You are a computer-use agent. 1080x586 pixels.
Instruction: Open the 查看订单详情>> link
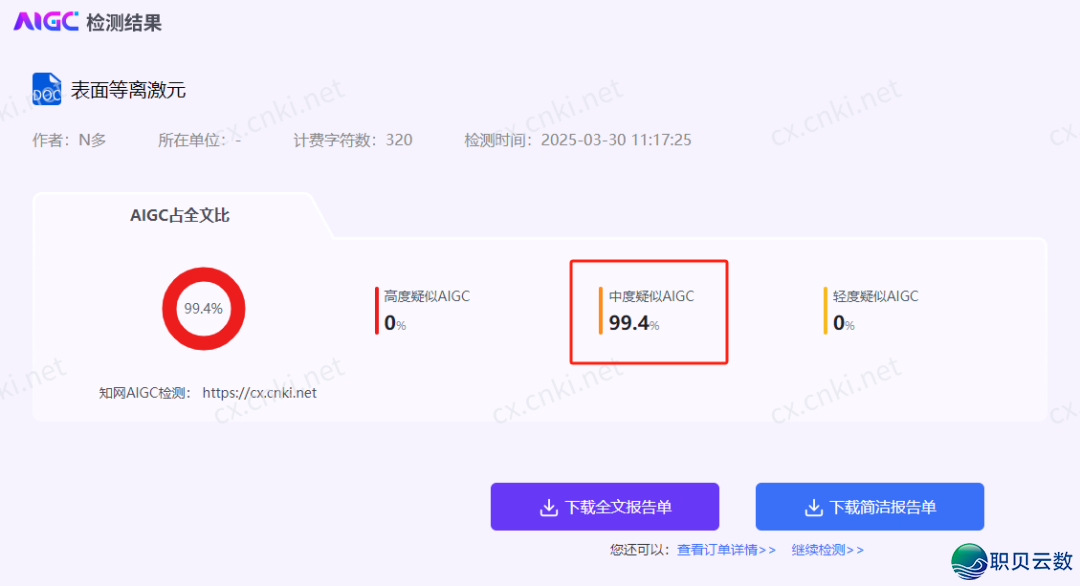(726, 549)
